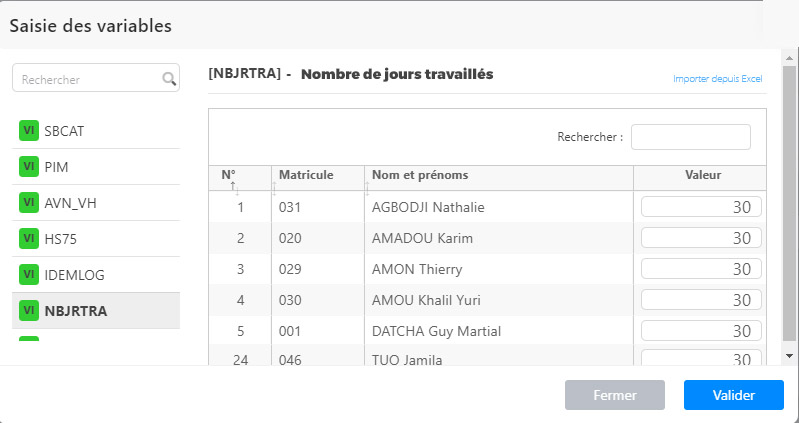Image resolution: width=799 pixels, height=423 pixels.
Task: Sort the table by Matricule column arrow
Action: click(274, 189)
